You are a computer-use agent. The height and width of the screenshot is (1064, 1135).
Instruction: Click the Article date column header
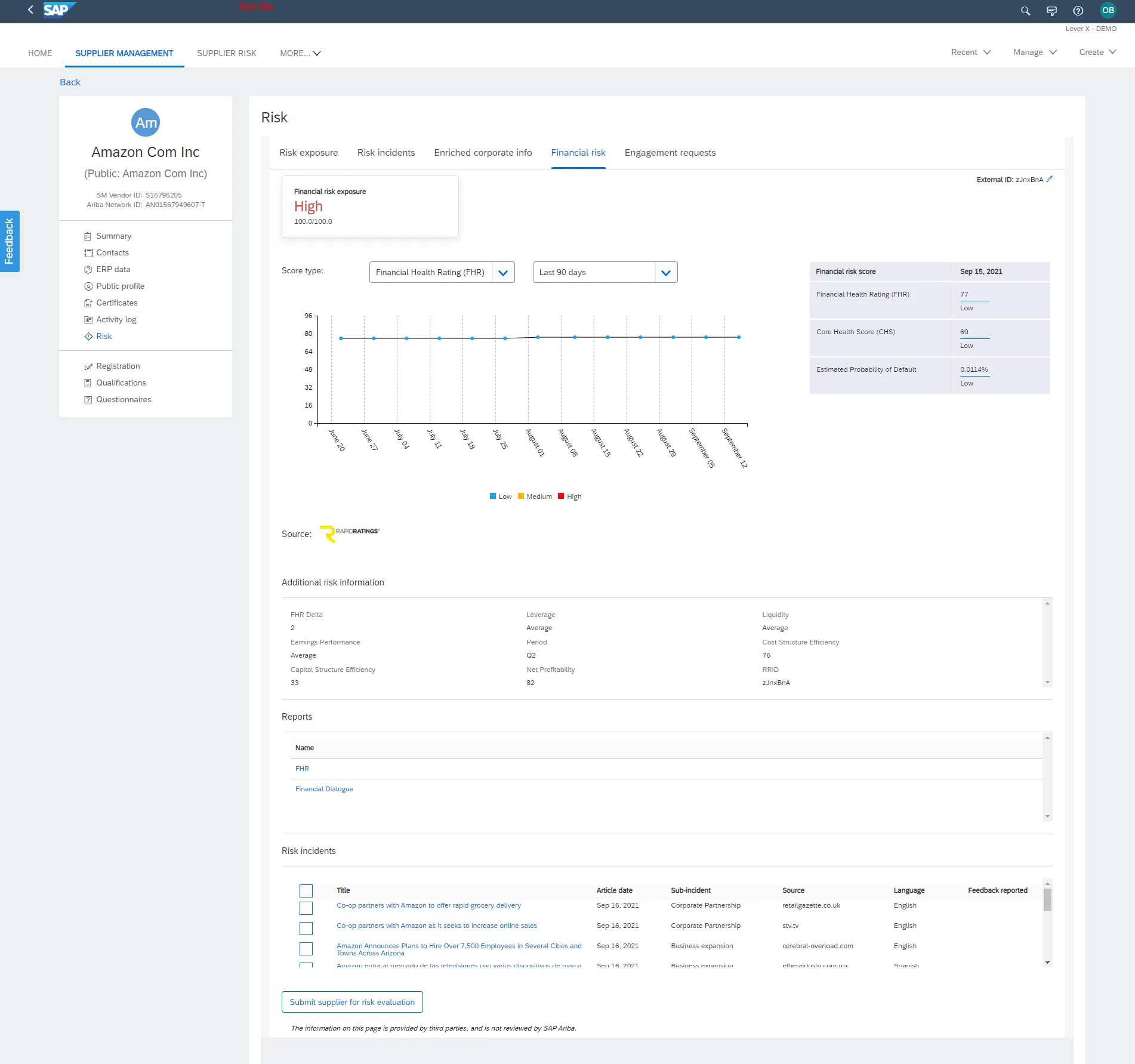(614, 890)
